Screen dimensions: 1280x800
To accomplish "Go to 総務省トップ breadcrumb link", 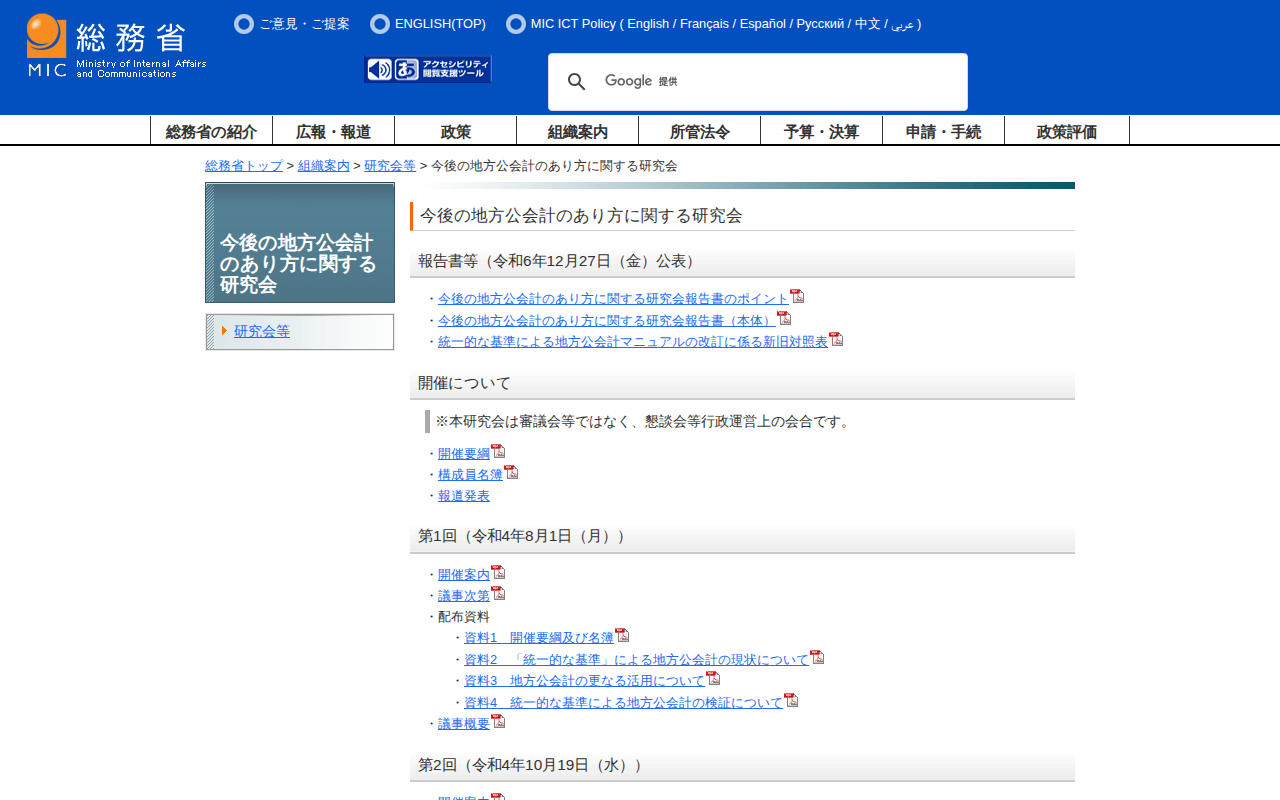I will 244,166.
